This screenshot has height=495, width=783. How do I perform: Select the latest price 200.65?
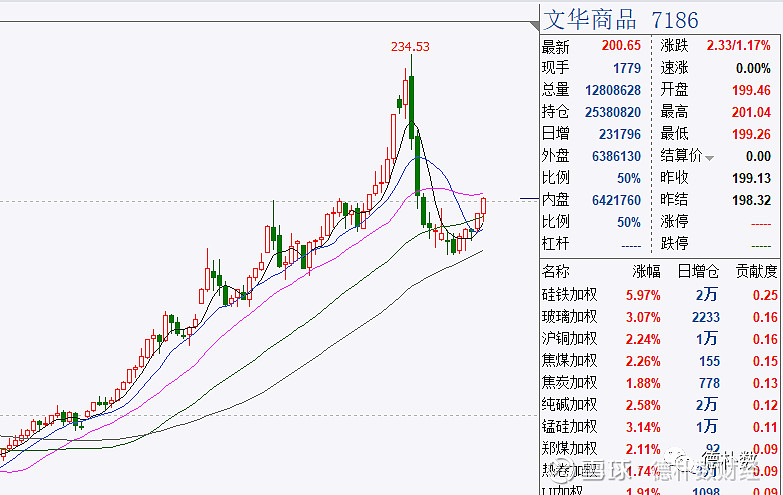(621, 45)
